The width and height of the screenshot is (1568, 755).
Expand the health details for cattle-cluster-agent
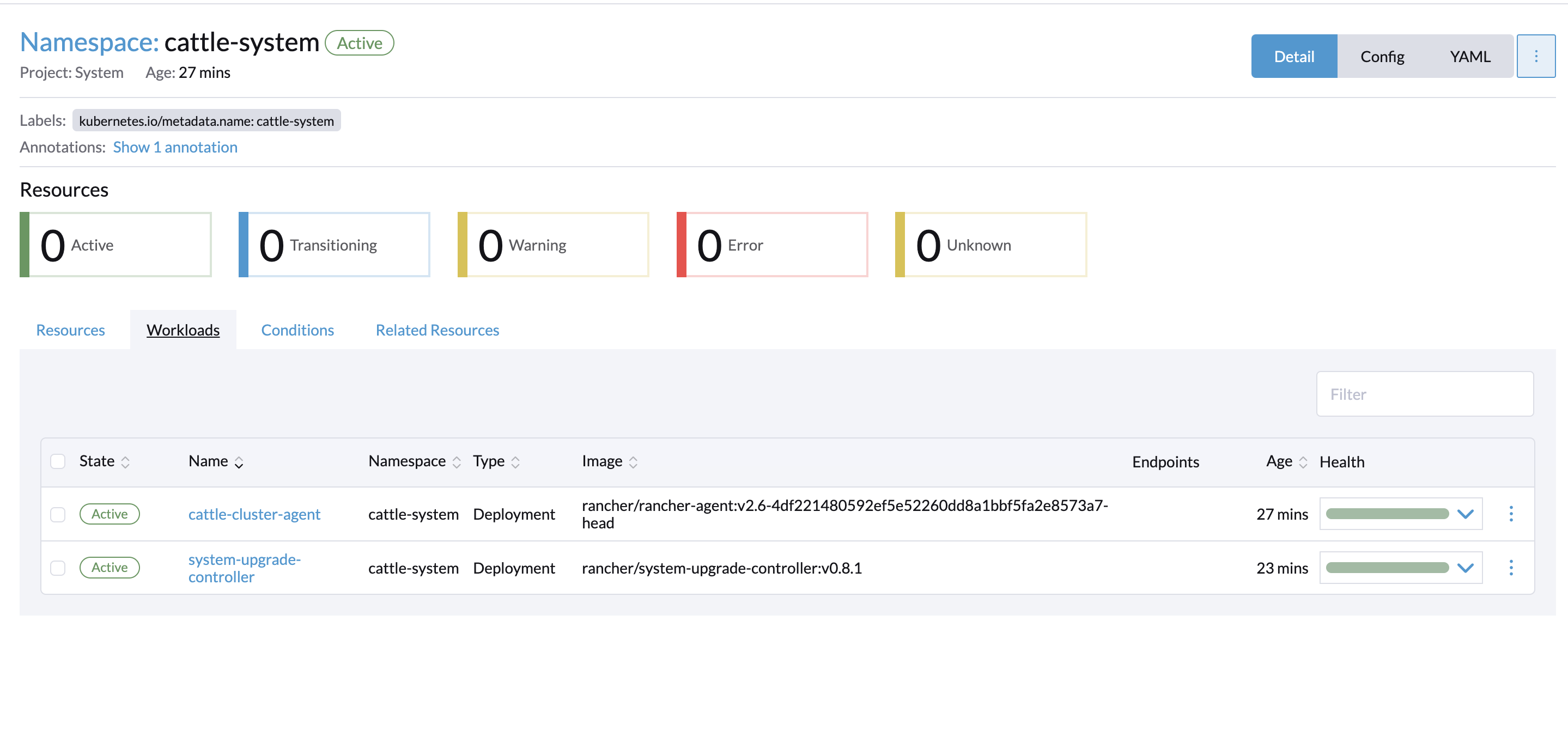click(1464, 514)
